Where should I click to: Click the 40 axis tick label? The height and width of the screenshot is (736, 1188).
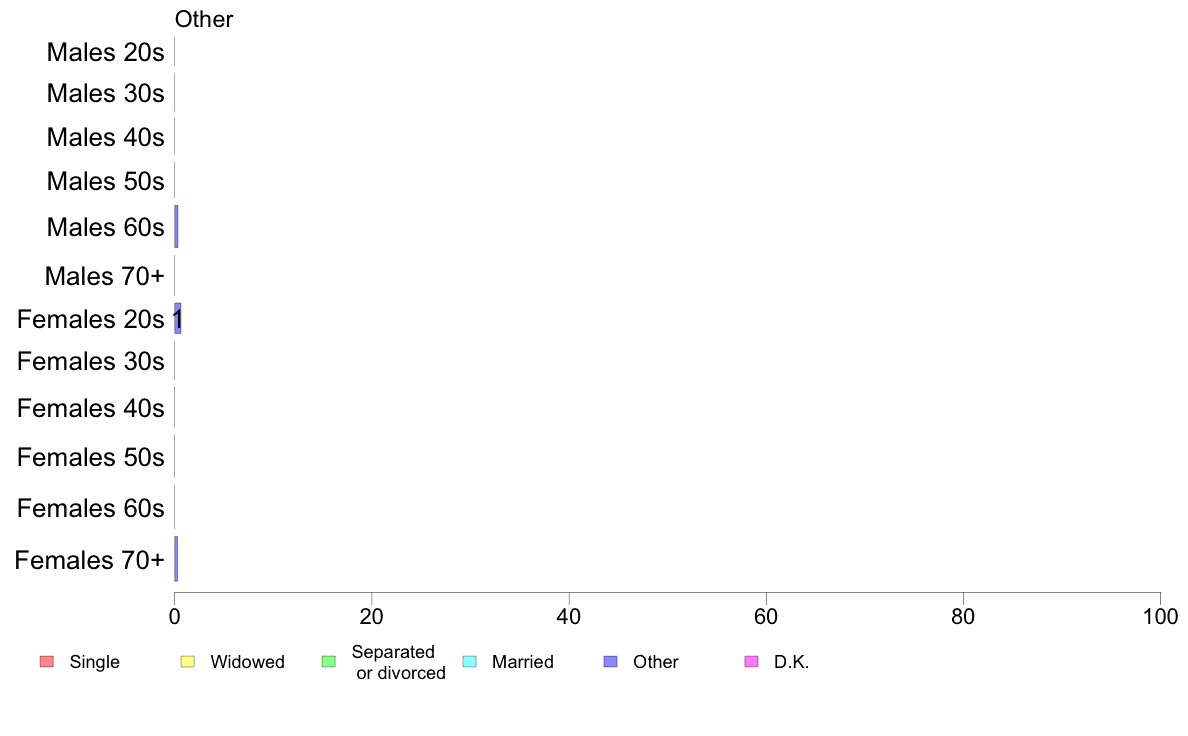pos(569,617)
